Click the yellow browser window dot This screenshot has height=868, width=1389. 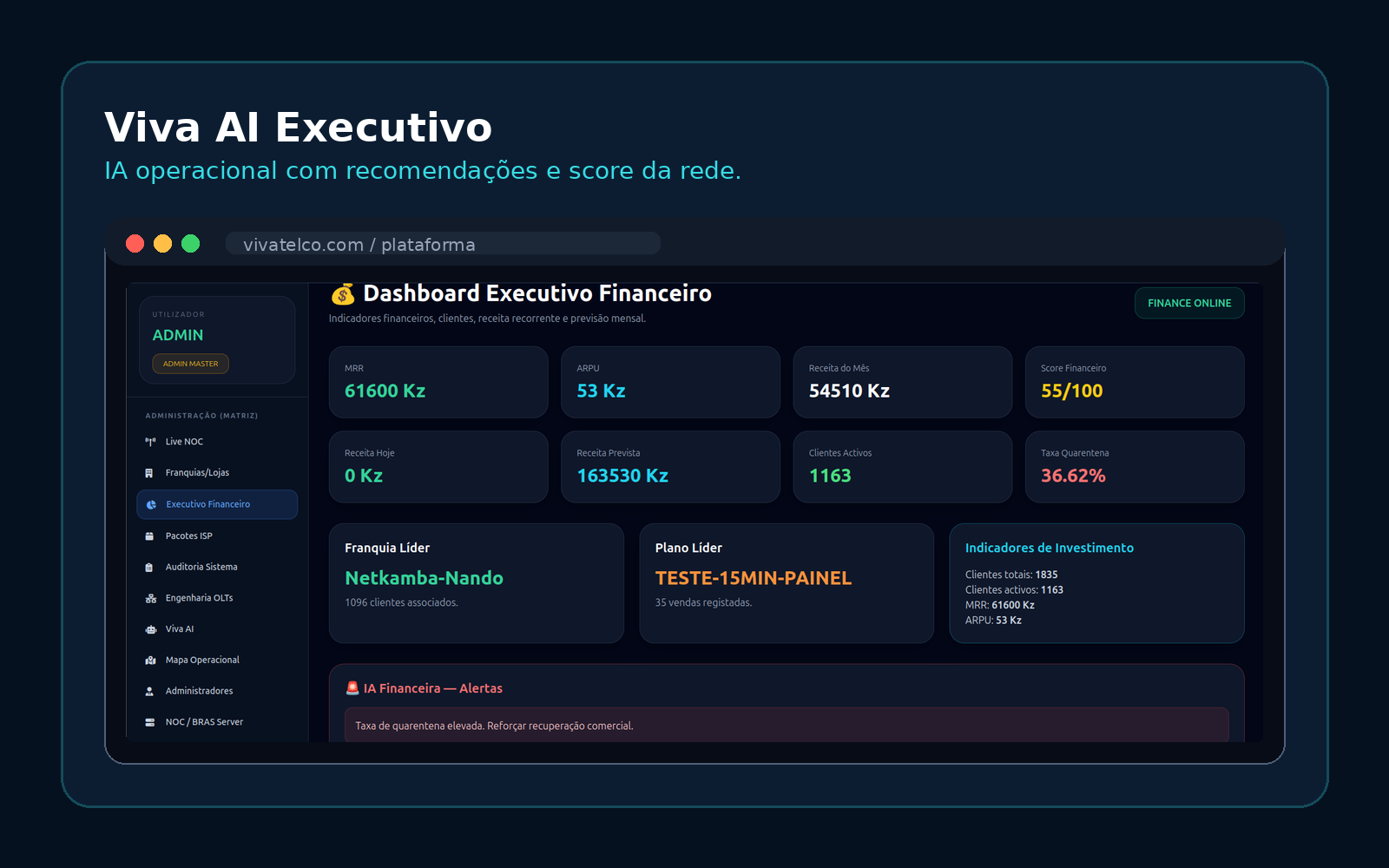tap(162, 244)
